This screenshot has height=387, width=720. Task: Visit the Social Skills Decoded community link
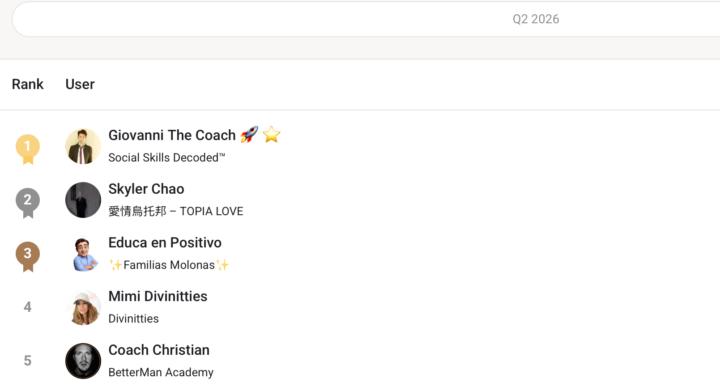[x=167, y=157]
